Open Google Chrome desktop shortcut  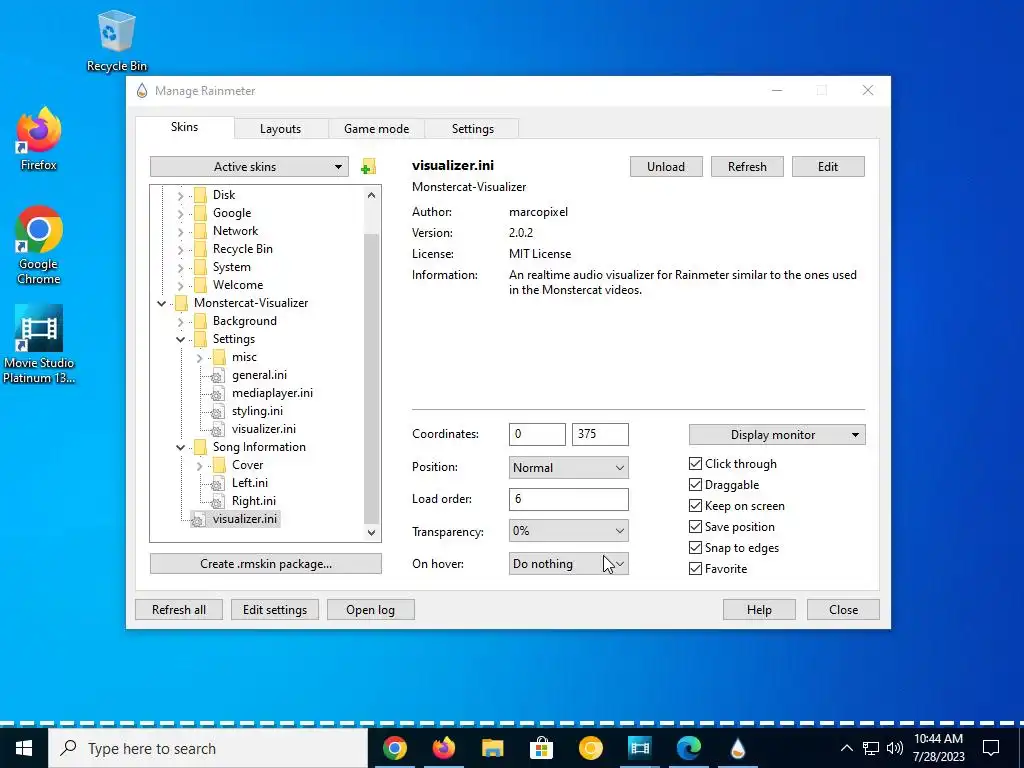click(x=39, y=246)
